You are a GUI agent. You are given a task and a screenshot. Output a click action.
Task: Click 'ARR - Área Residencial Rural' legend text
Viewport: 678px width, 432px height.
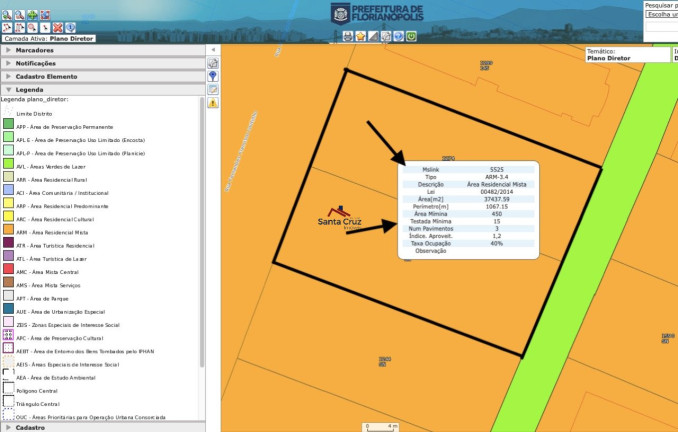pyautogui.click(x=51, y=180)
